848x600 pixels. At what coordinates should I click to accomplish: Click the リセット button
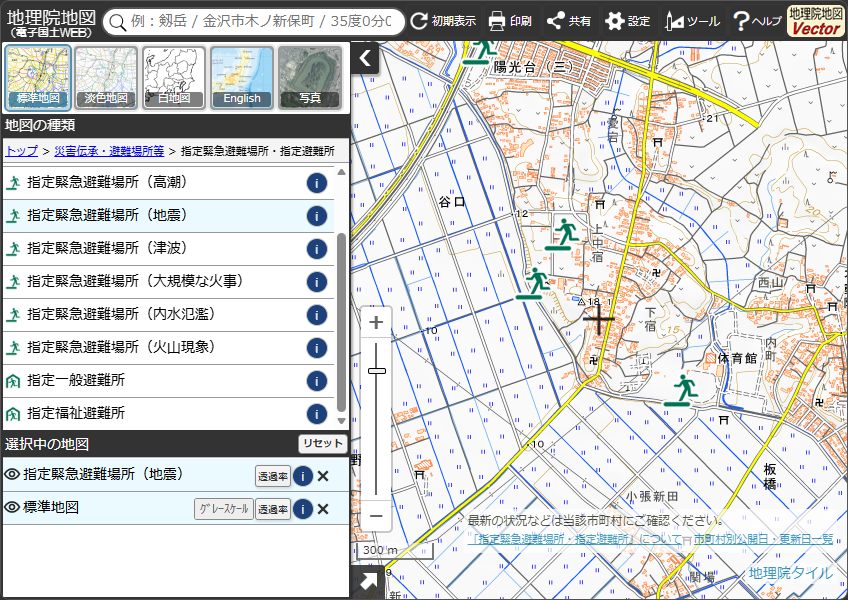322,444
